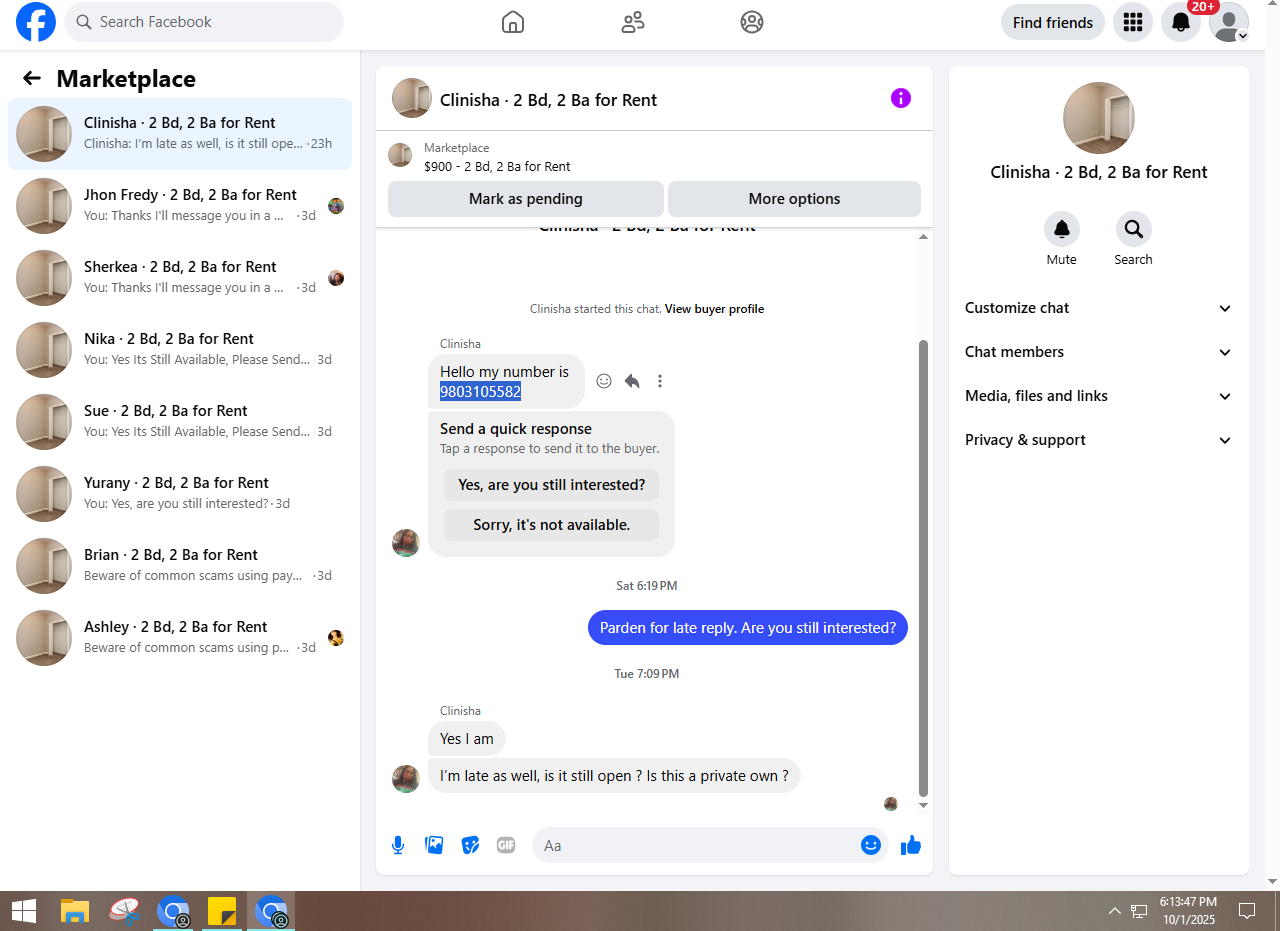Open the emoji picker in message box

click(871, 845)
